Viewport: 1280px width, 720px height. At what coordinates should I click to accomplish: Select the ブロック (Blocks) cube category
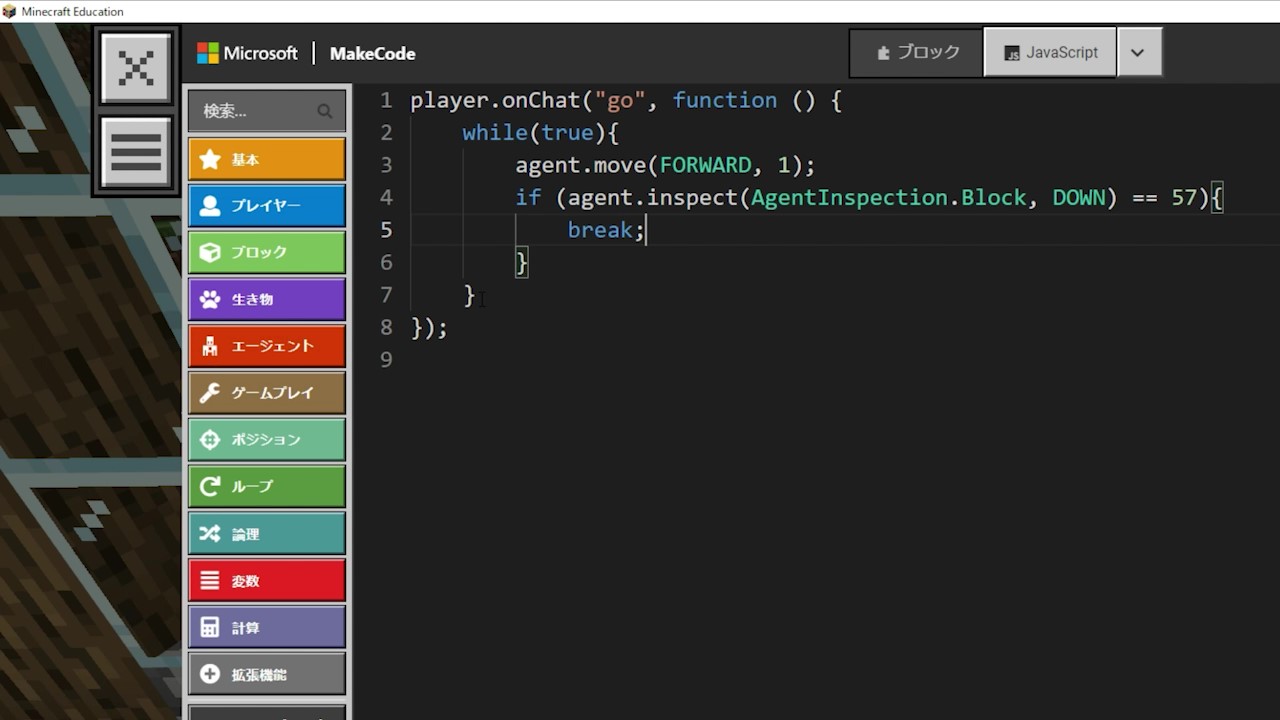click(x=266, y=252)
